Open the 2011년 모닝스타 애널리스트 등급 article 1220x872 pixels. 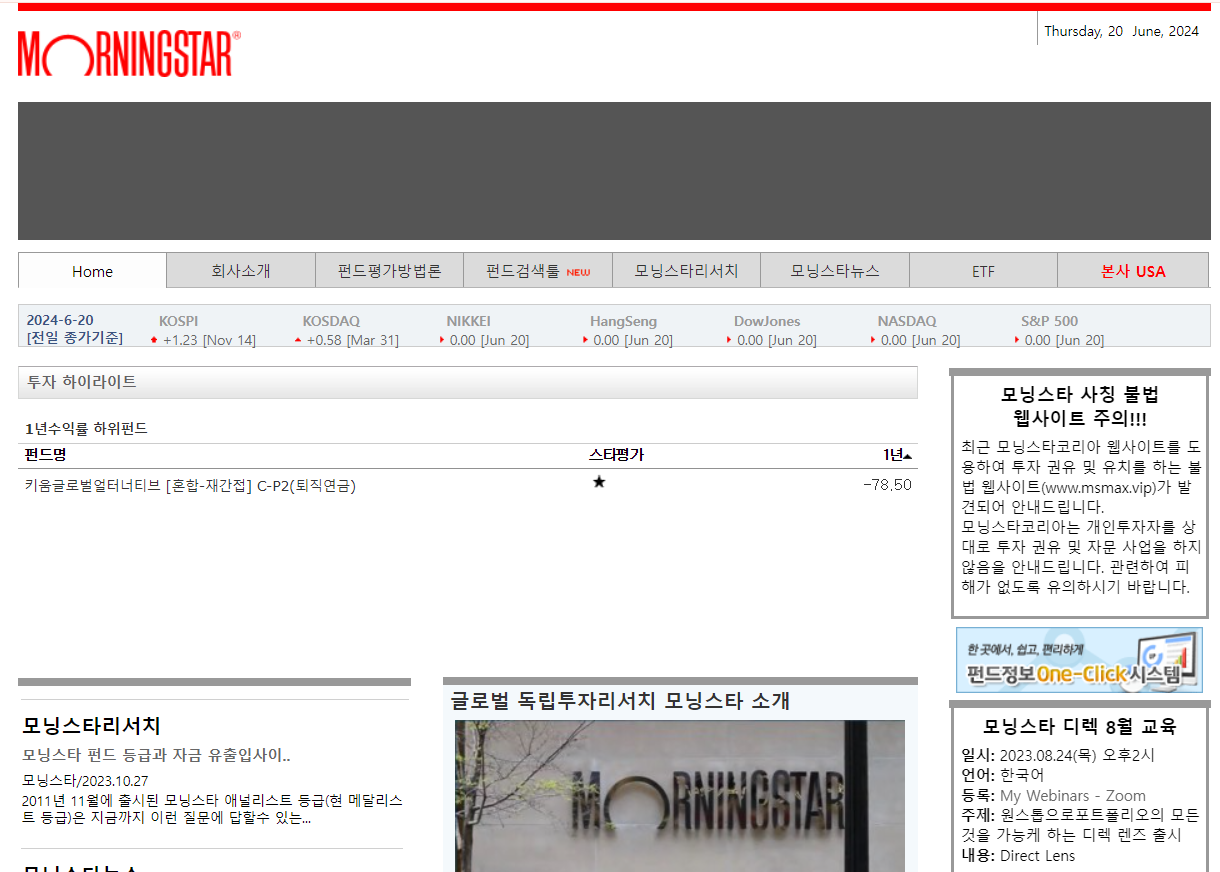pyautogui.click(x=213, y=808)
